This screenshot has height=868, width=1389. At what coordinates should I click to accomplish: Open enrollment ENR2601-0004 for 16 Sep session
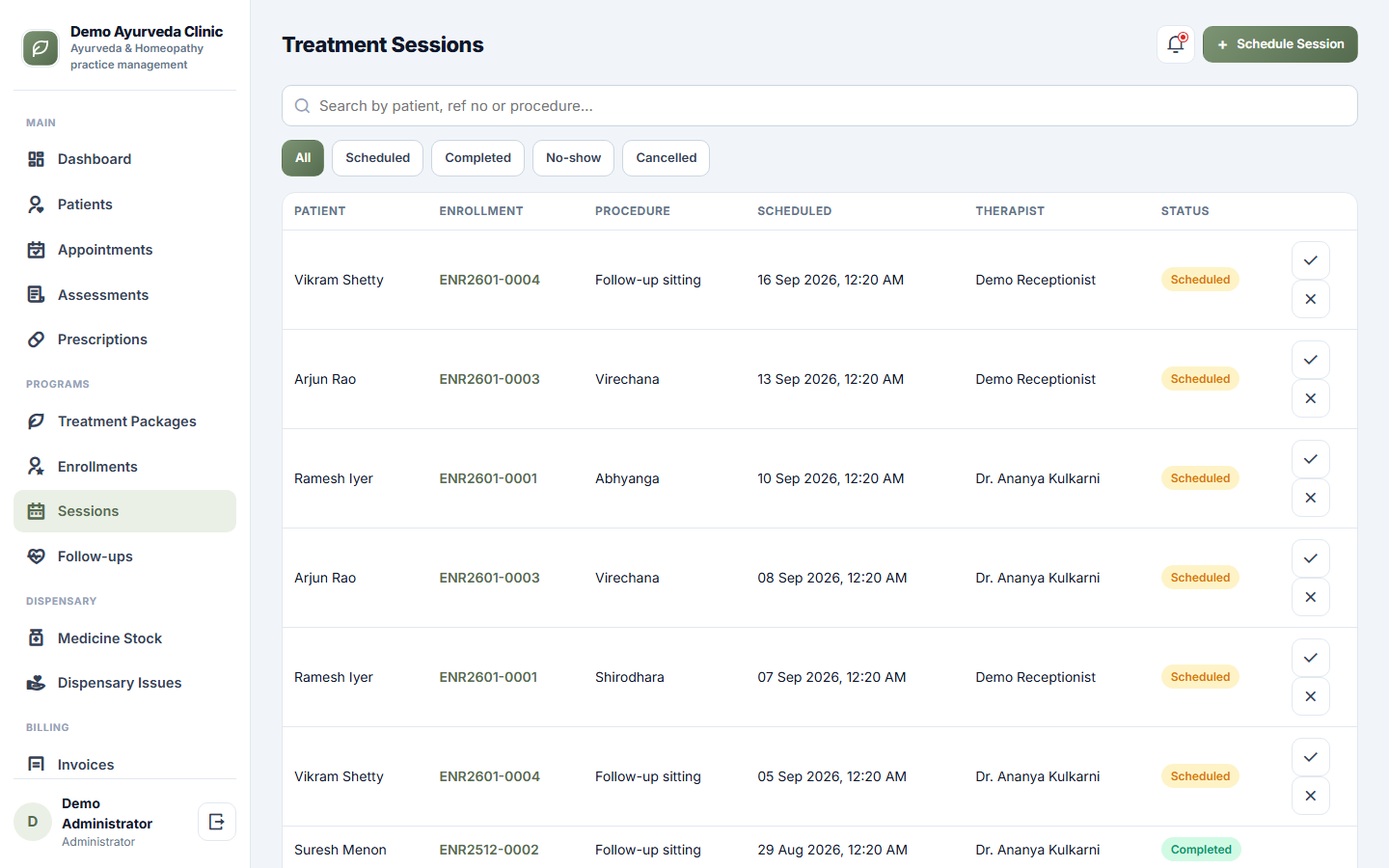tap(489, 280)
